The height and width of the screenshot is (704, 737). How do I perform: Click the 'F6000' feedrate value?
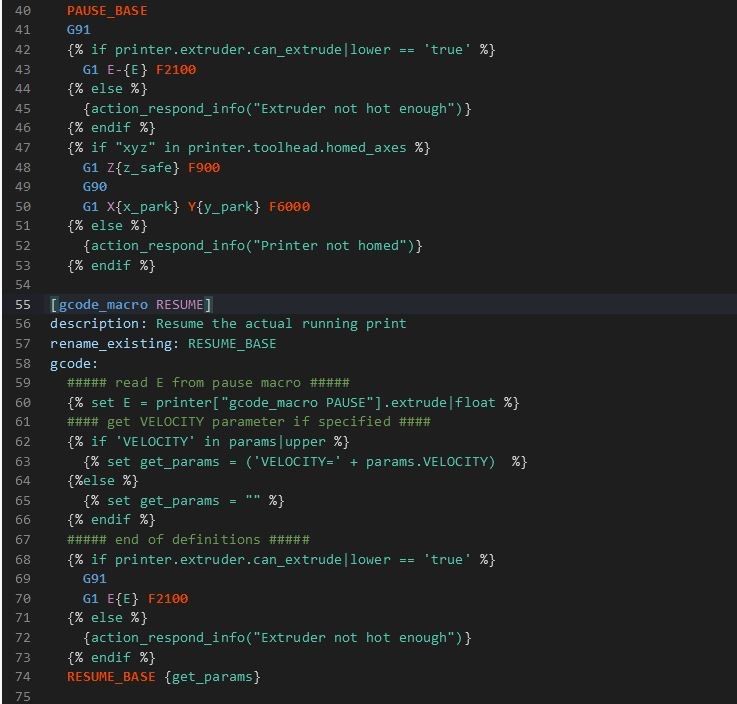(x=290, y=207)
